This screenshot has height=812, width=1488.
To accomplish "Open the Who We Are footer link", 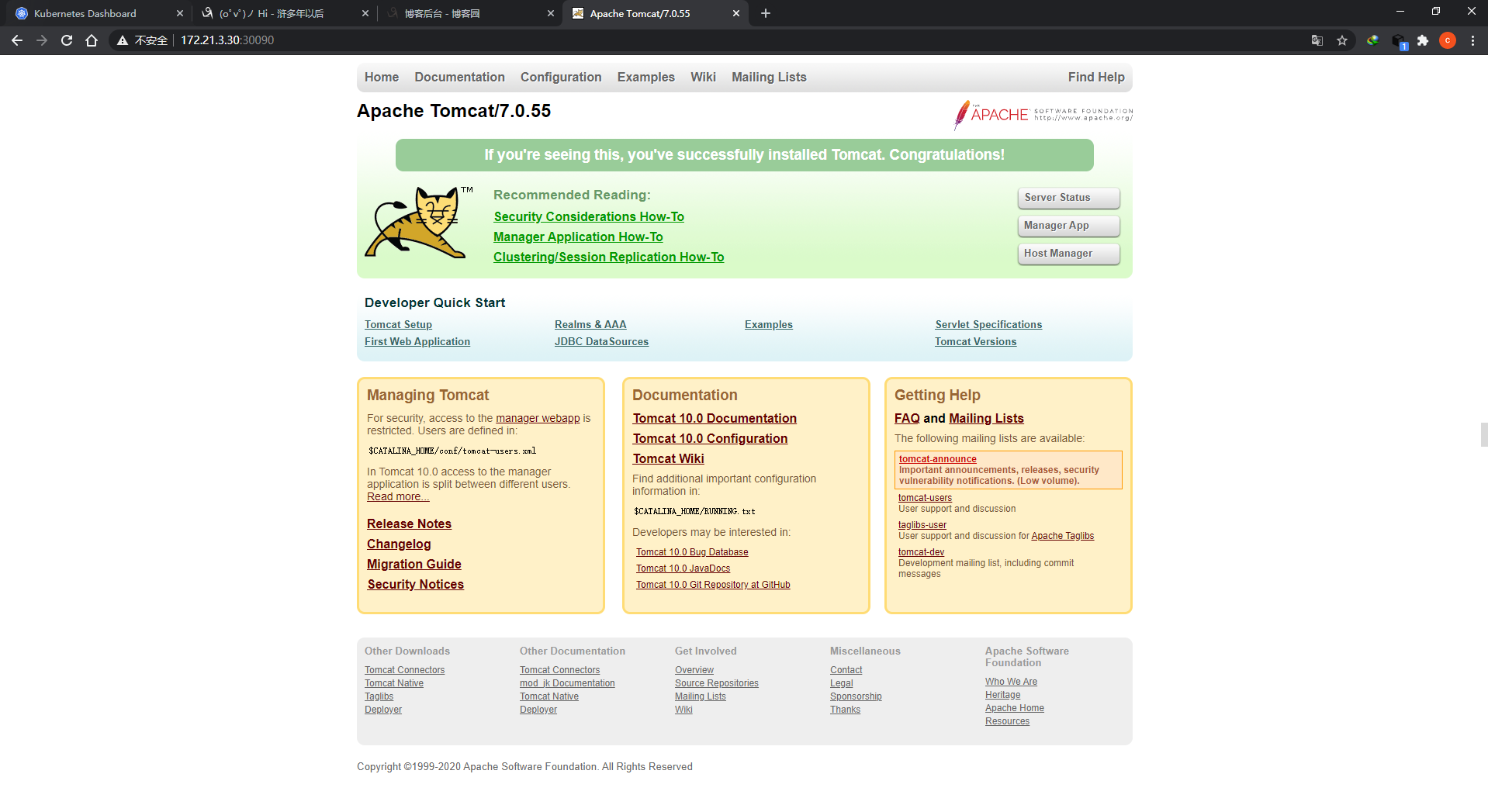I will [1011, 682].
